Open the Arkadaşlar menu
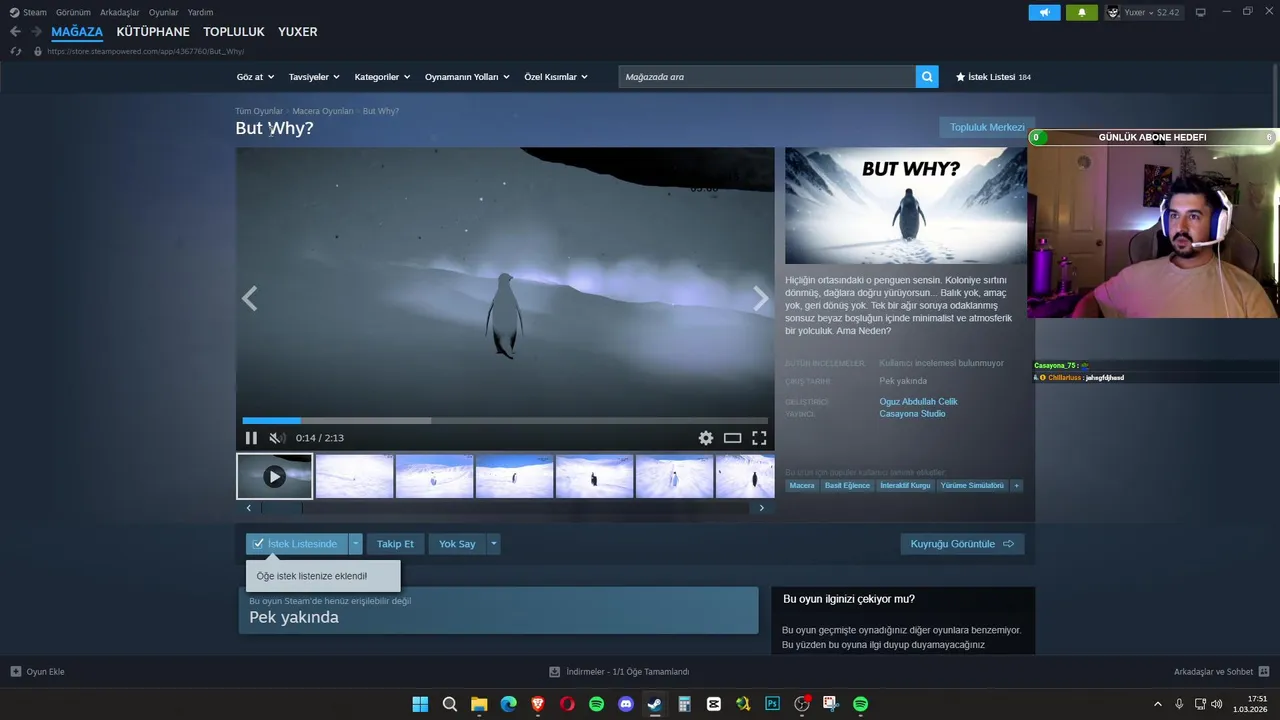This screenshot has height=720, width=1280. 120,12
